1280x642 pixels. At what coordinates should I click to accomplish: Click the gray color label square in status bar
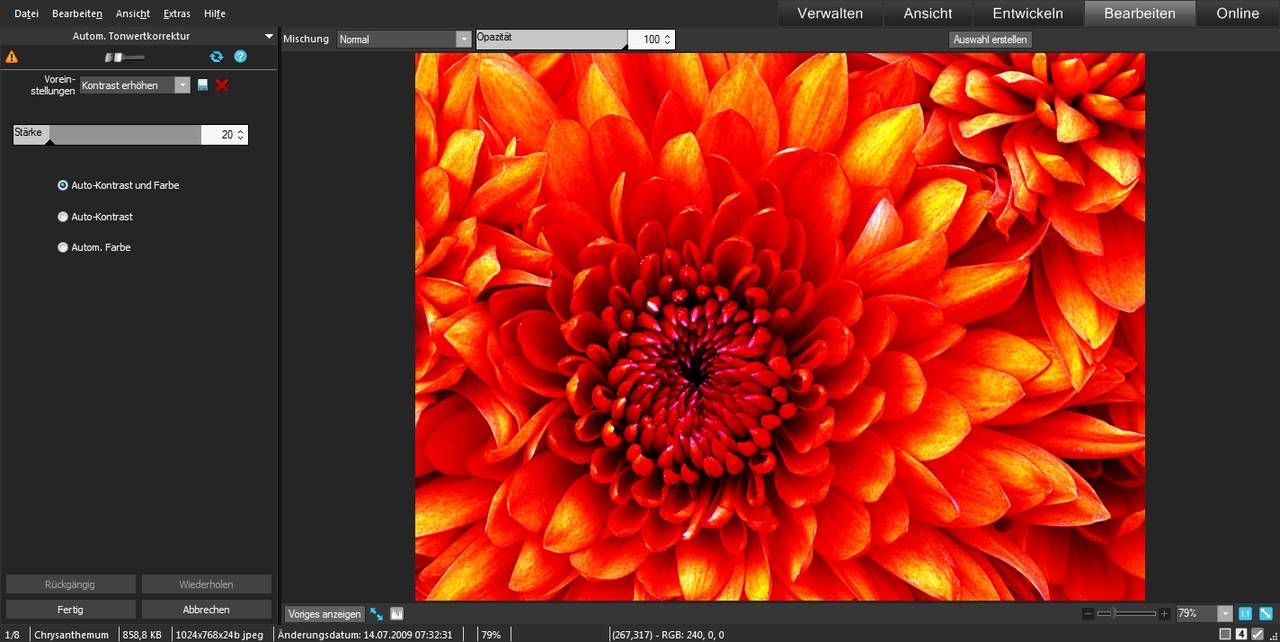1225,634
